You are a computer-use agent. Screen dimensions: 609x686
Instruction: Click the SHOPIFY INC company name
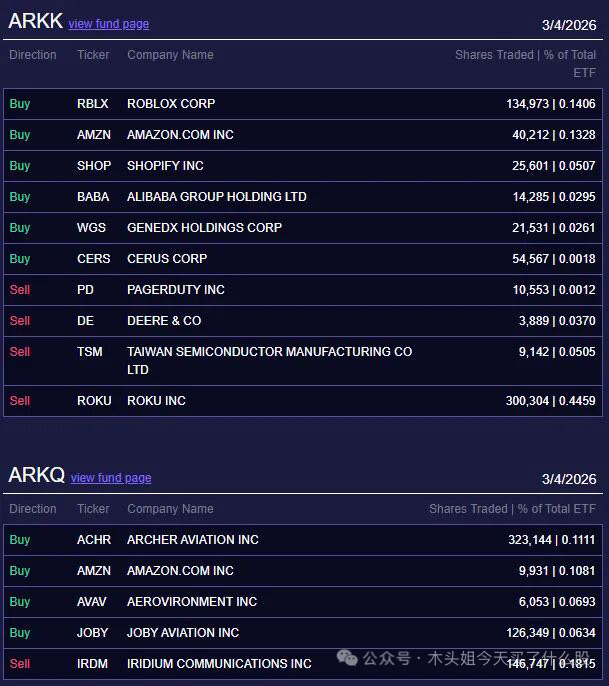pyautogui.click(x=165, y=166)
